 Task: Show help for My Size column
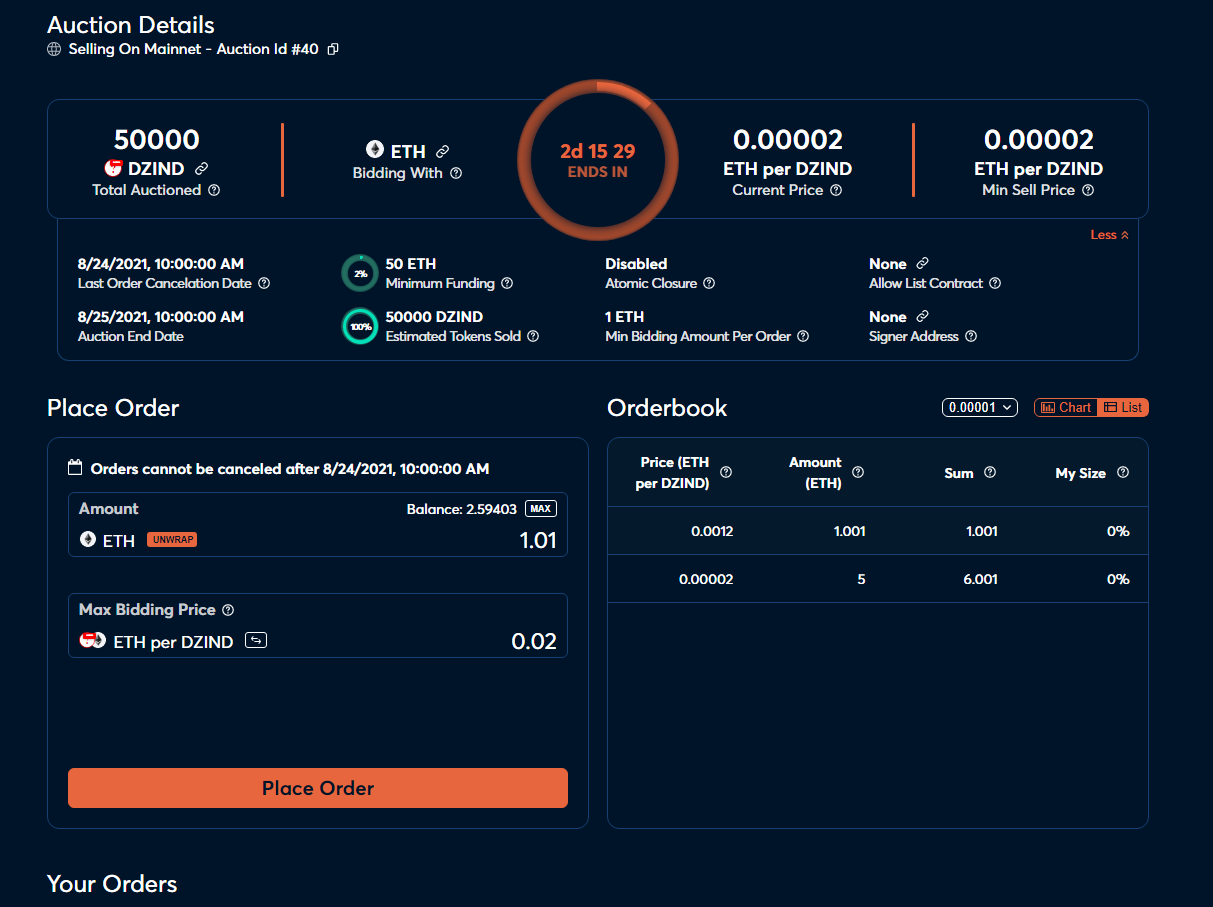point(1123,472)
